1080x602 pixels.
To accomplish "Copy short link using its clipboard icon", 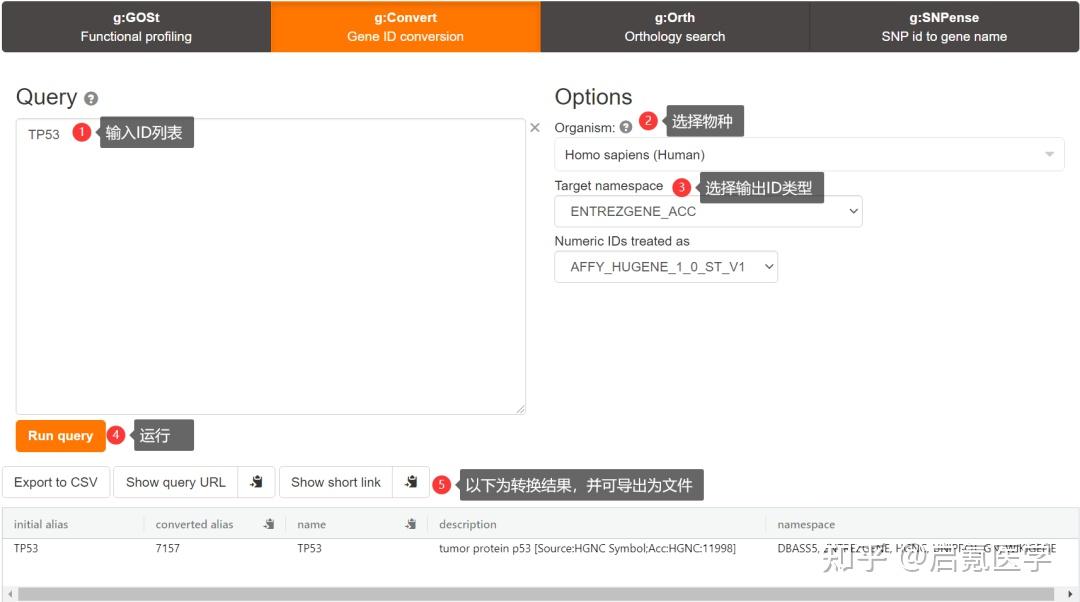I will pyautogui.click(x=411, y=482).
